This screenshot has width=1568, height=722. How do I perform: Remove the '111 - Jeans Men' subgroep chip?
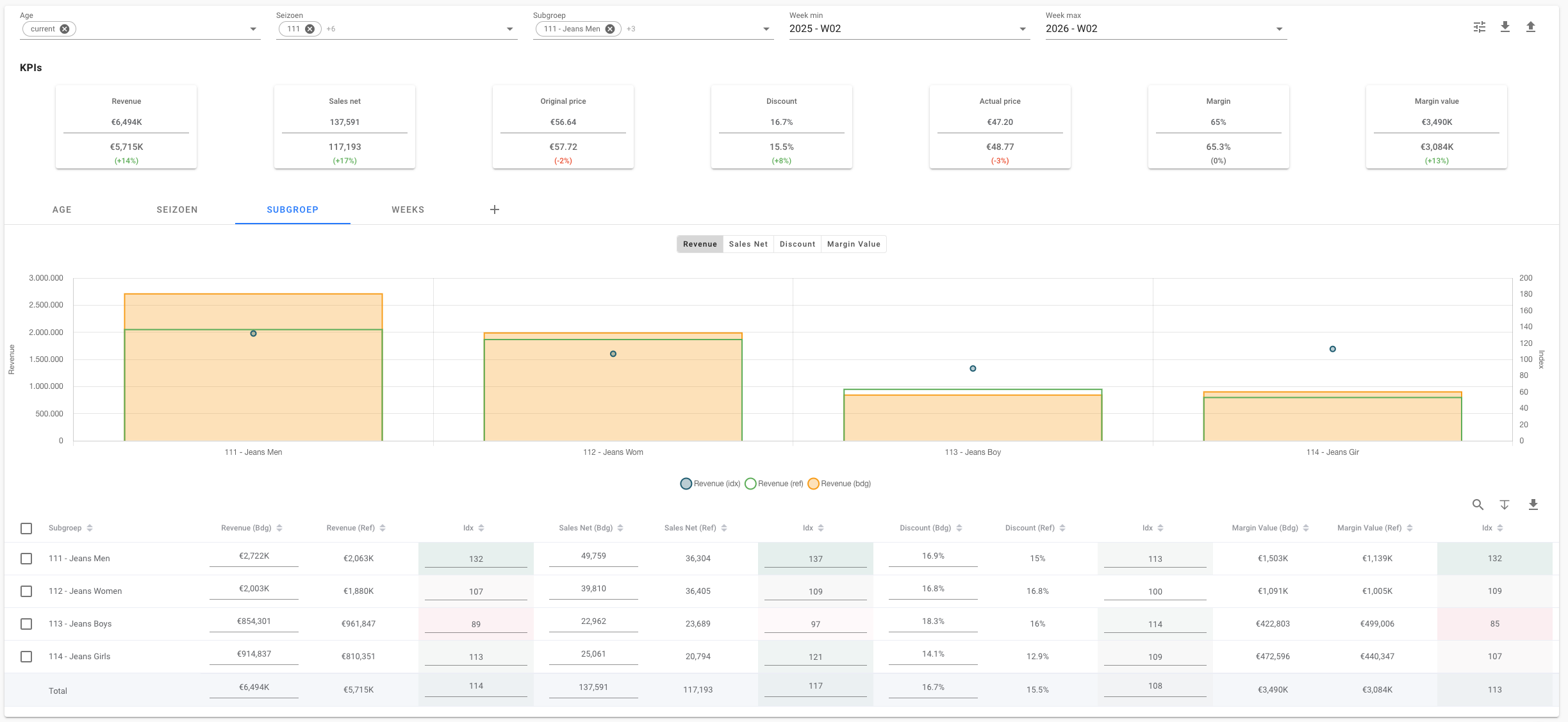point(610,29)
